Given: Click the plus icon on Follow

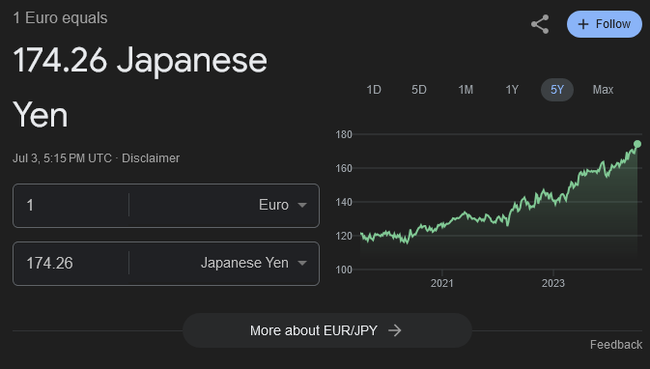Looking at the screenshot, I should tap(583, 24).
